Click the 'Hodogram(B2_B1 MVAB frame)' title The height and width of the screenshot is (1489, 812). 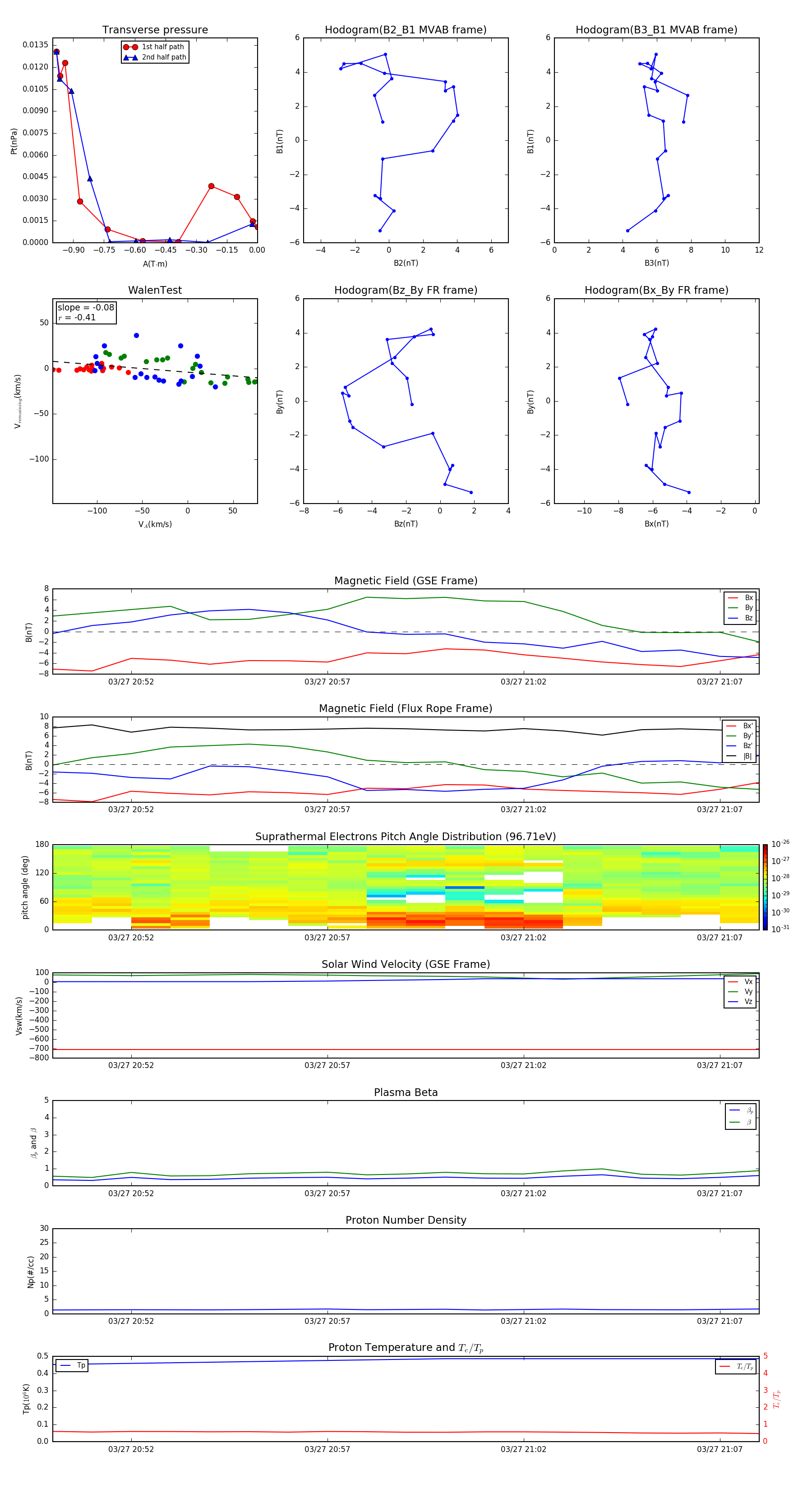click(x=406, y=30)
